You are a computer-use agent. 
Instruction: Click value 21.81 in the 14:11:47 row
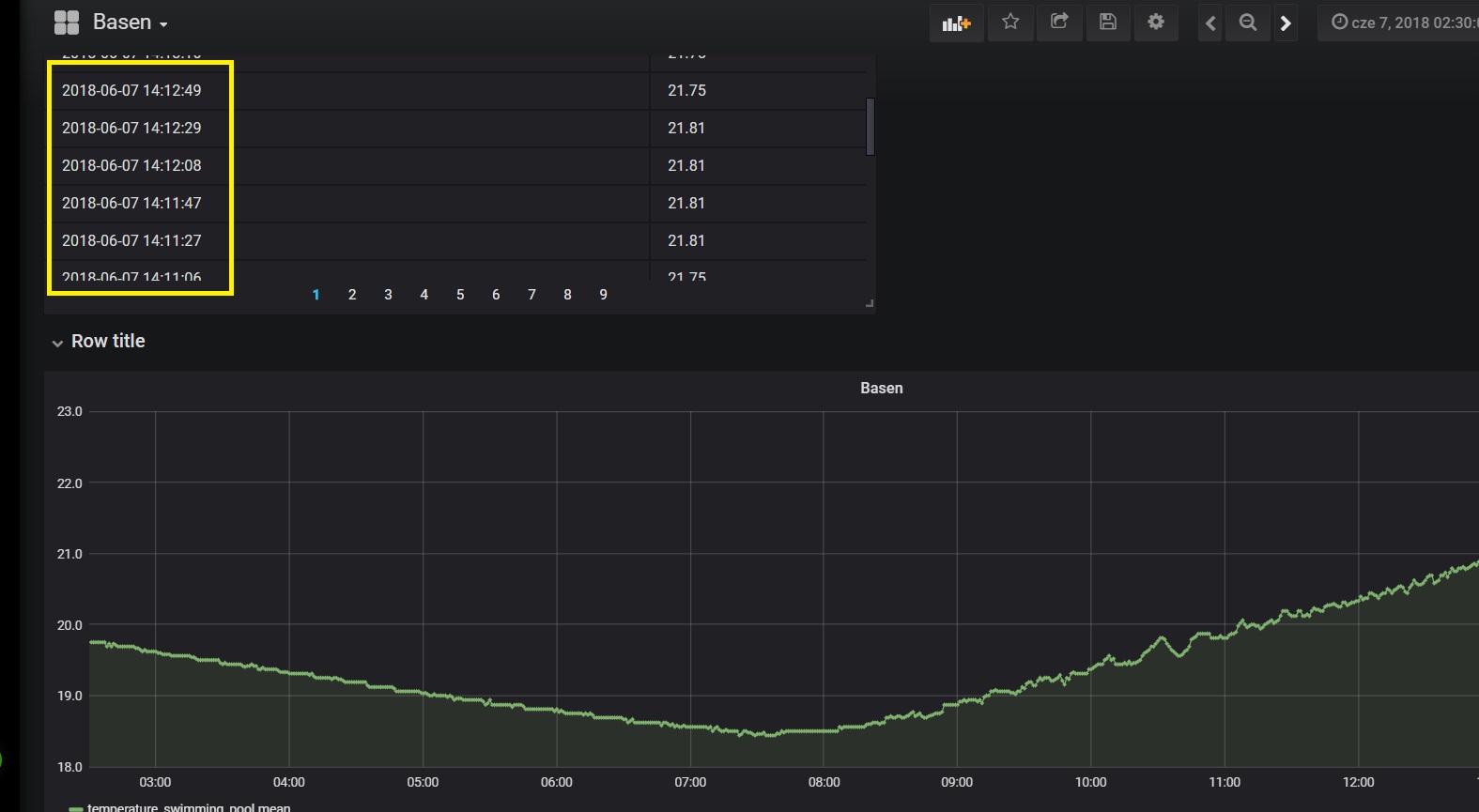point(686,204)
